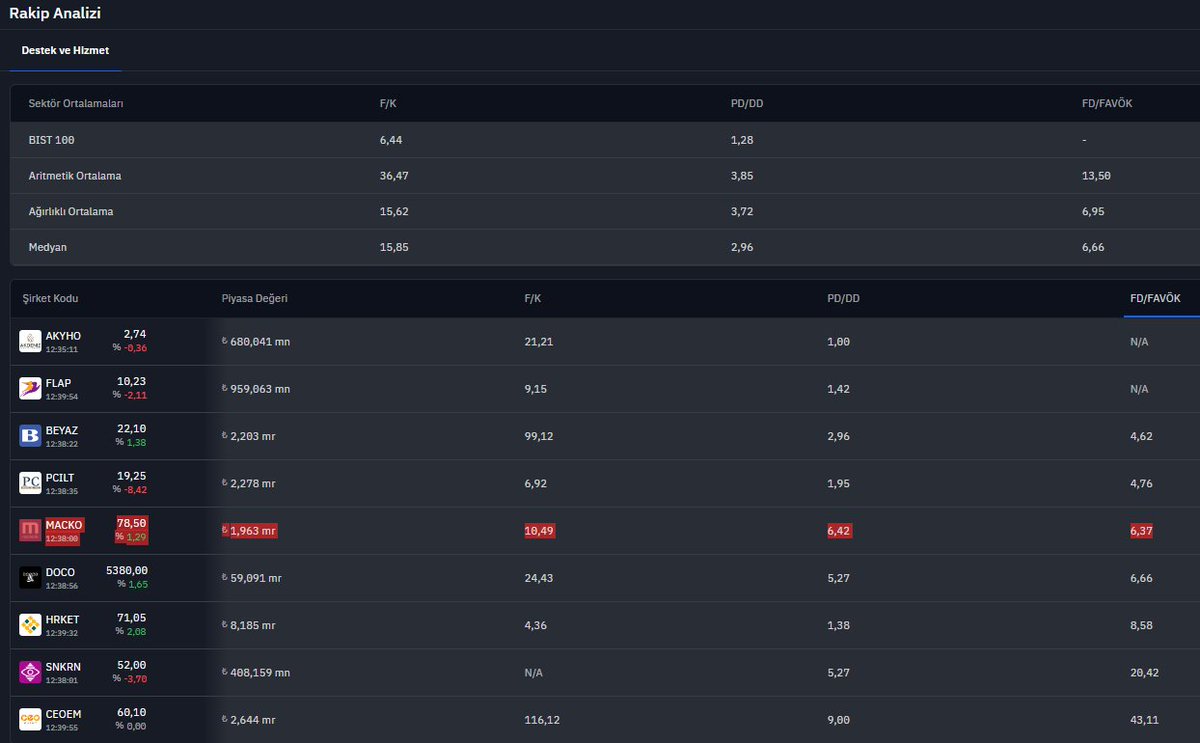
Task: Click DOCO market value 59,091 mr
Action: tap(251, 578)
